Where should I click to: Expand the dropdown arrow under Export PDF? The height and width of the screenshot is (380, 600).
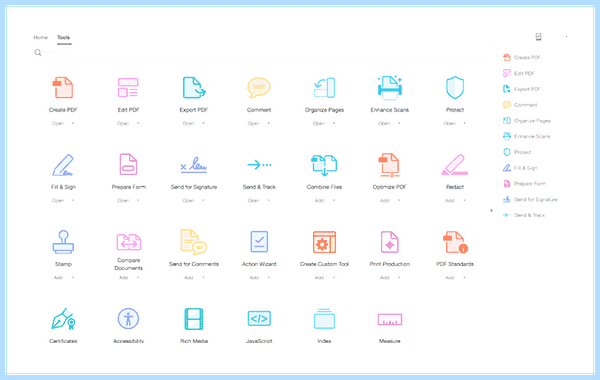(204, 123)
